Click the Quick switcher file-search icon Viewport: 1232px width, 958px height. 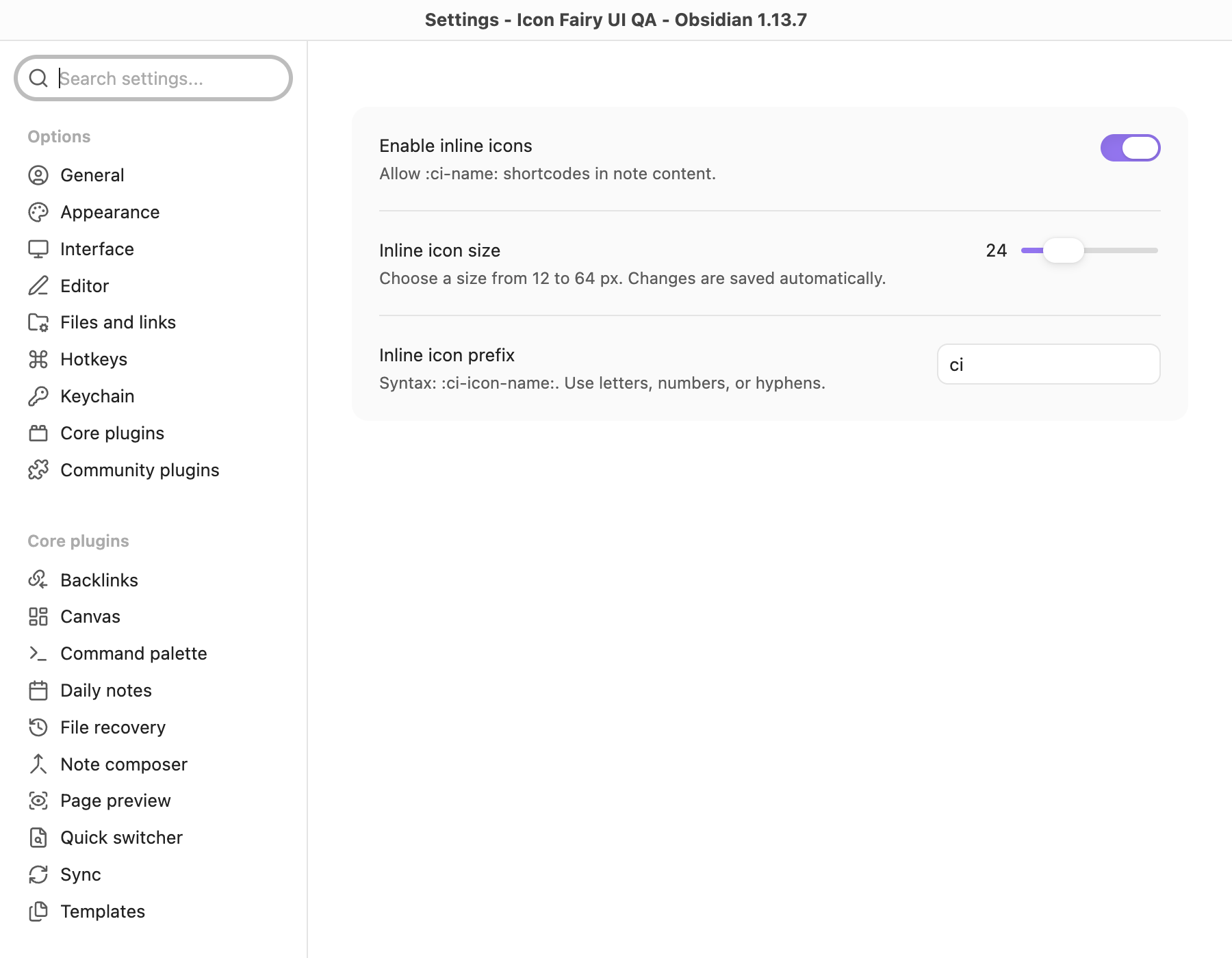38,838
